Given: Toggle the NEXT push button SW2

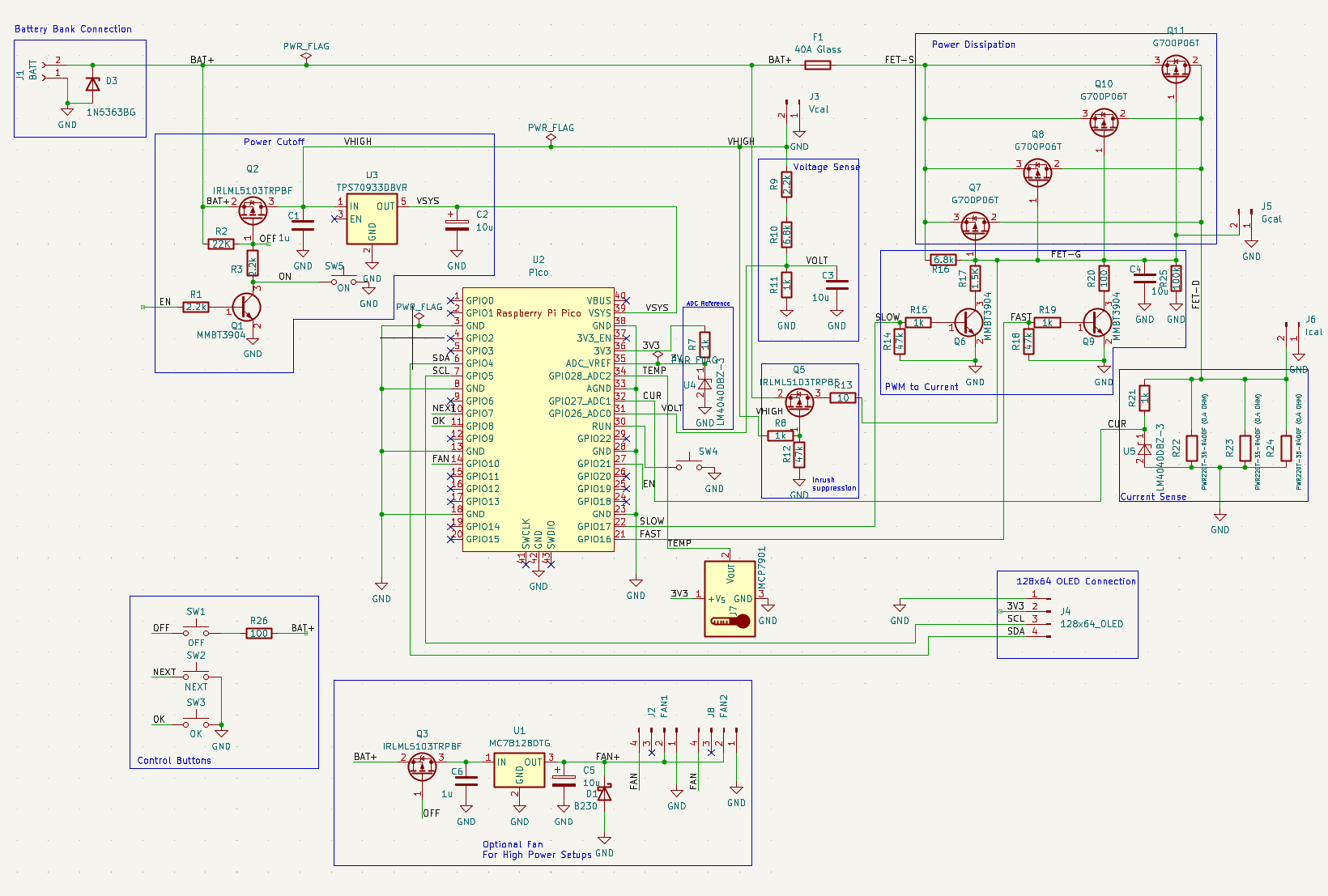Looking at the screenshot, I should (194, 673).
